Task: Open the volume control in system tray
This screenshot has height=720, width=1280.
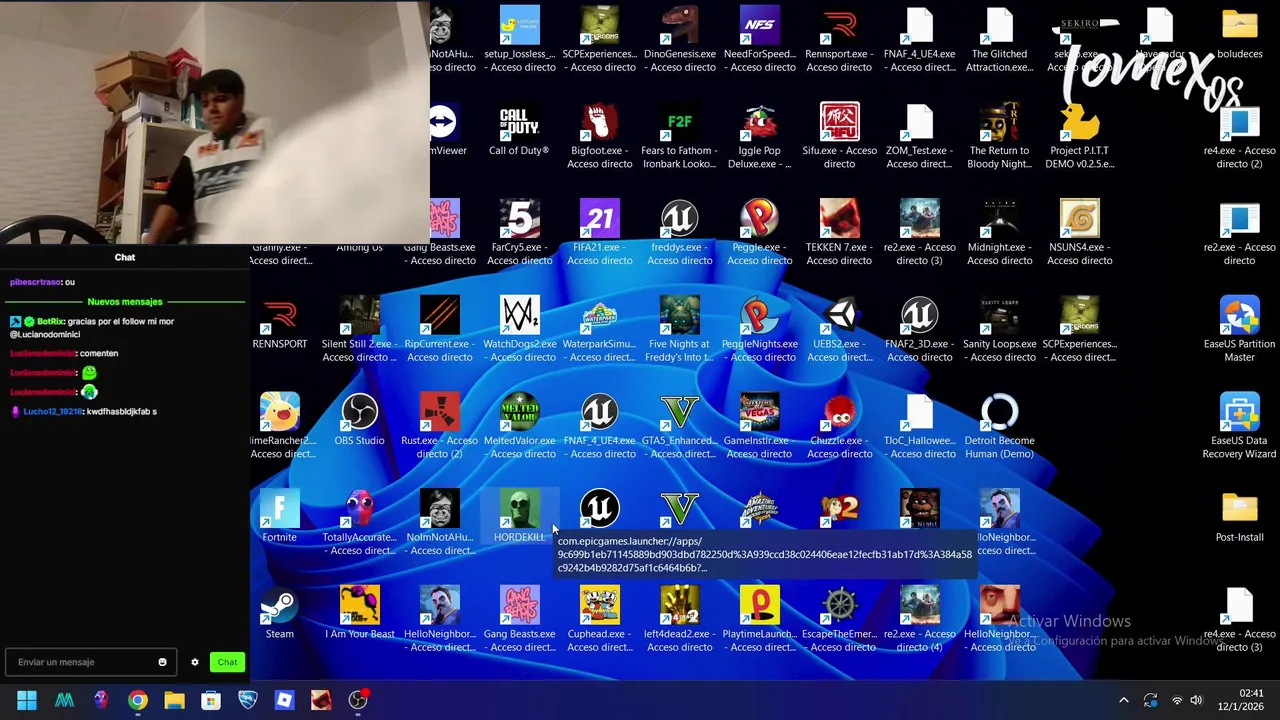Action: coord(1196,700)
